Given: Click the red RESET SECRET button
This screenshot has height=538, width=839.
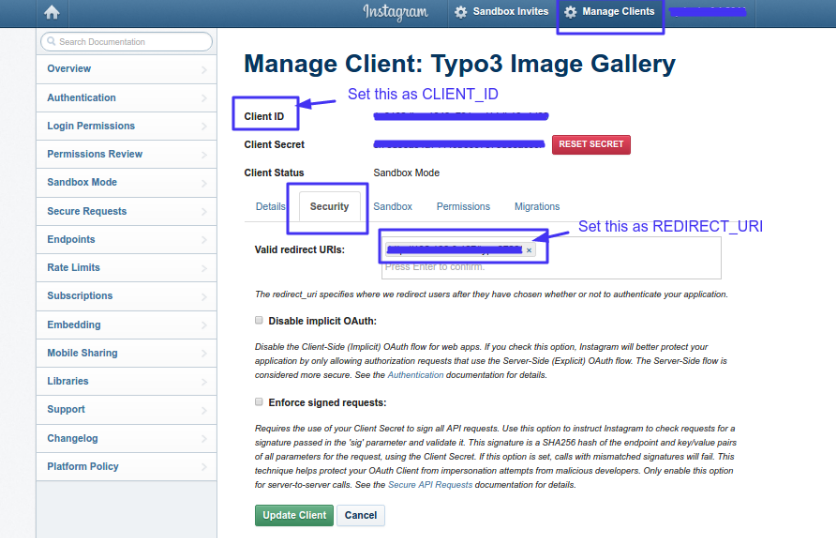Looking at the screenshot, I should click(x=591, y=145).
